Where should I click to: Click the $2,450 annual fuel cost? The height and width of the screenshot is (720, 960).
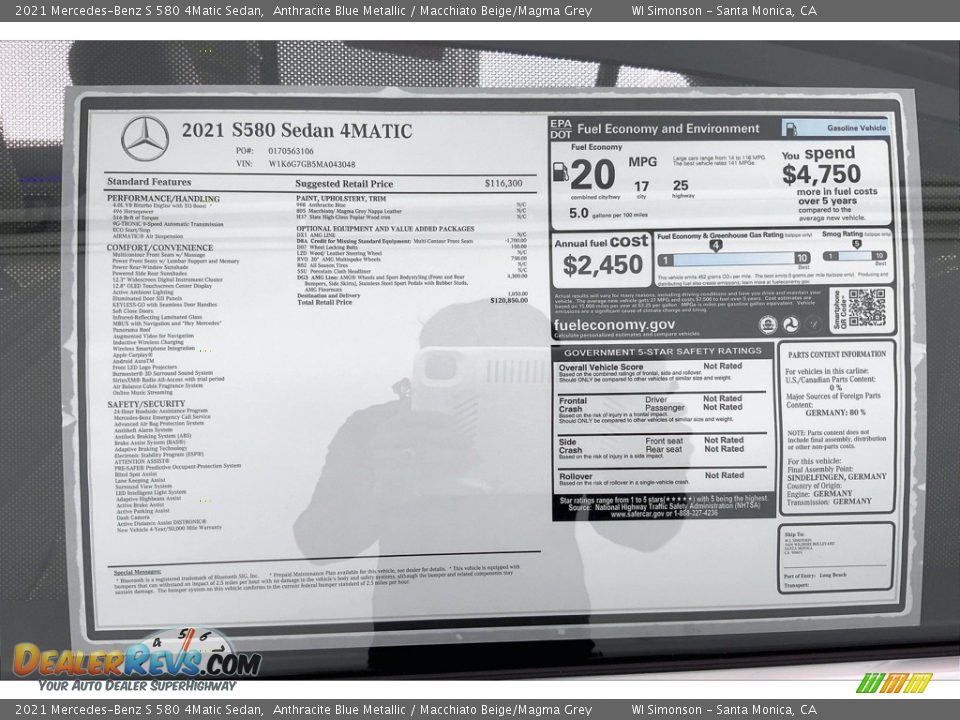coord(602,265)
